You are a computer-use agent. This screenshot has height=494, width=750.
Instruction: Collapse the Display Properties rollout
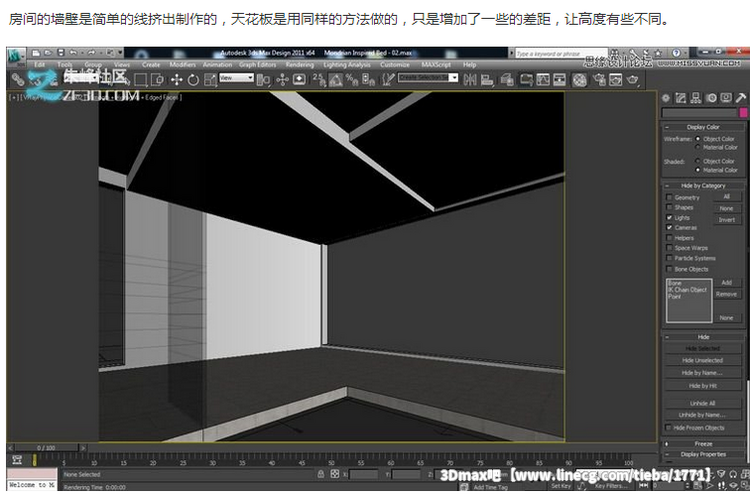703,454
